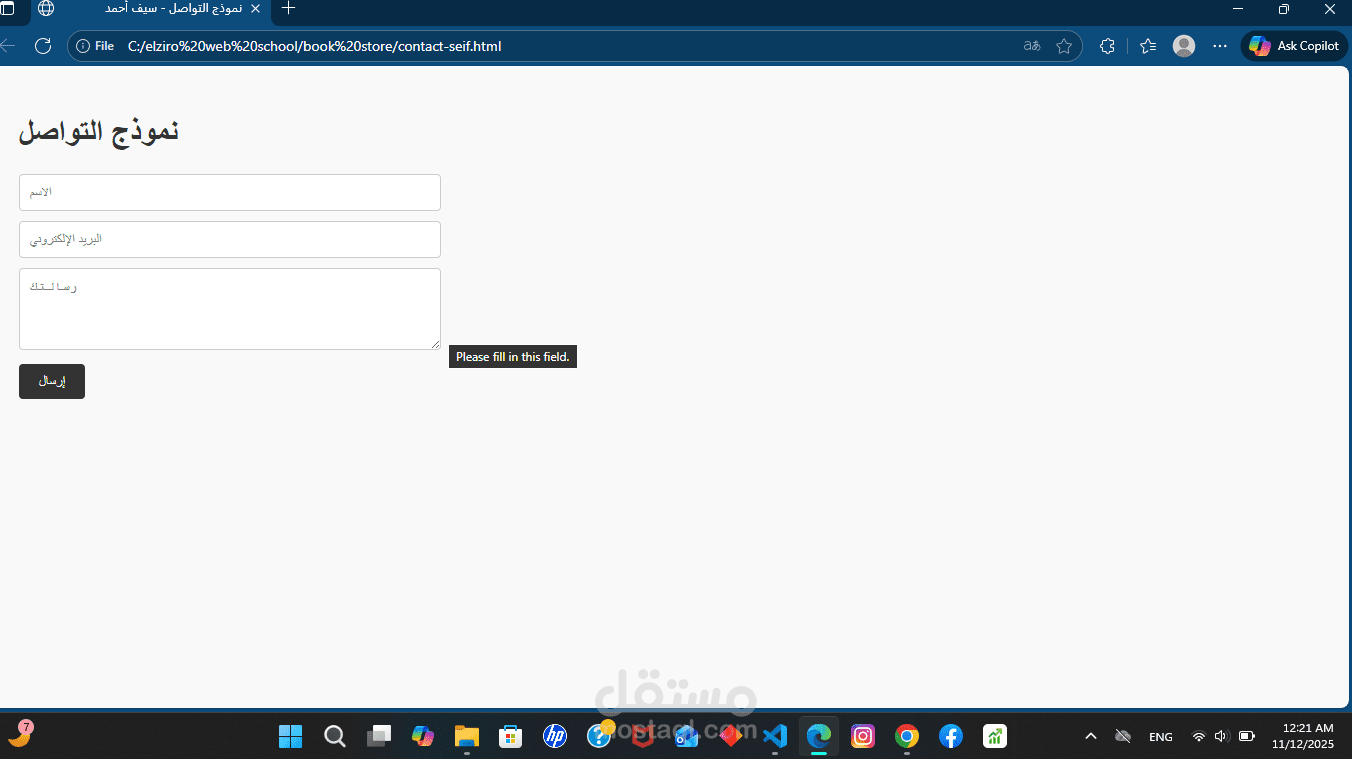Viewport: 1352px width, 759px height.
Task: Open the green chart app on taskbar
Action: coord(995,737)
